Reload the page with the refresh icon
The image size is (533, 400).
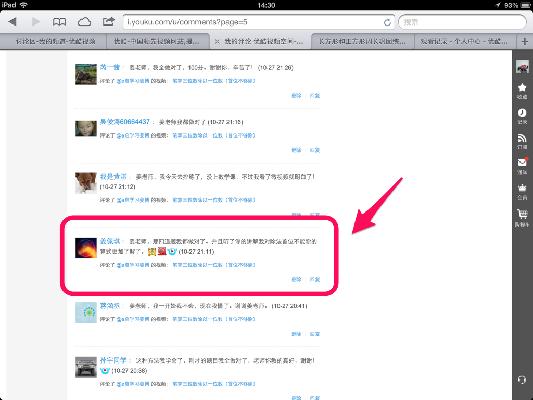click(x=387, y=22)
